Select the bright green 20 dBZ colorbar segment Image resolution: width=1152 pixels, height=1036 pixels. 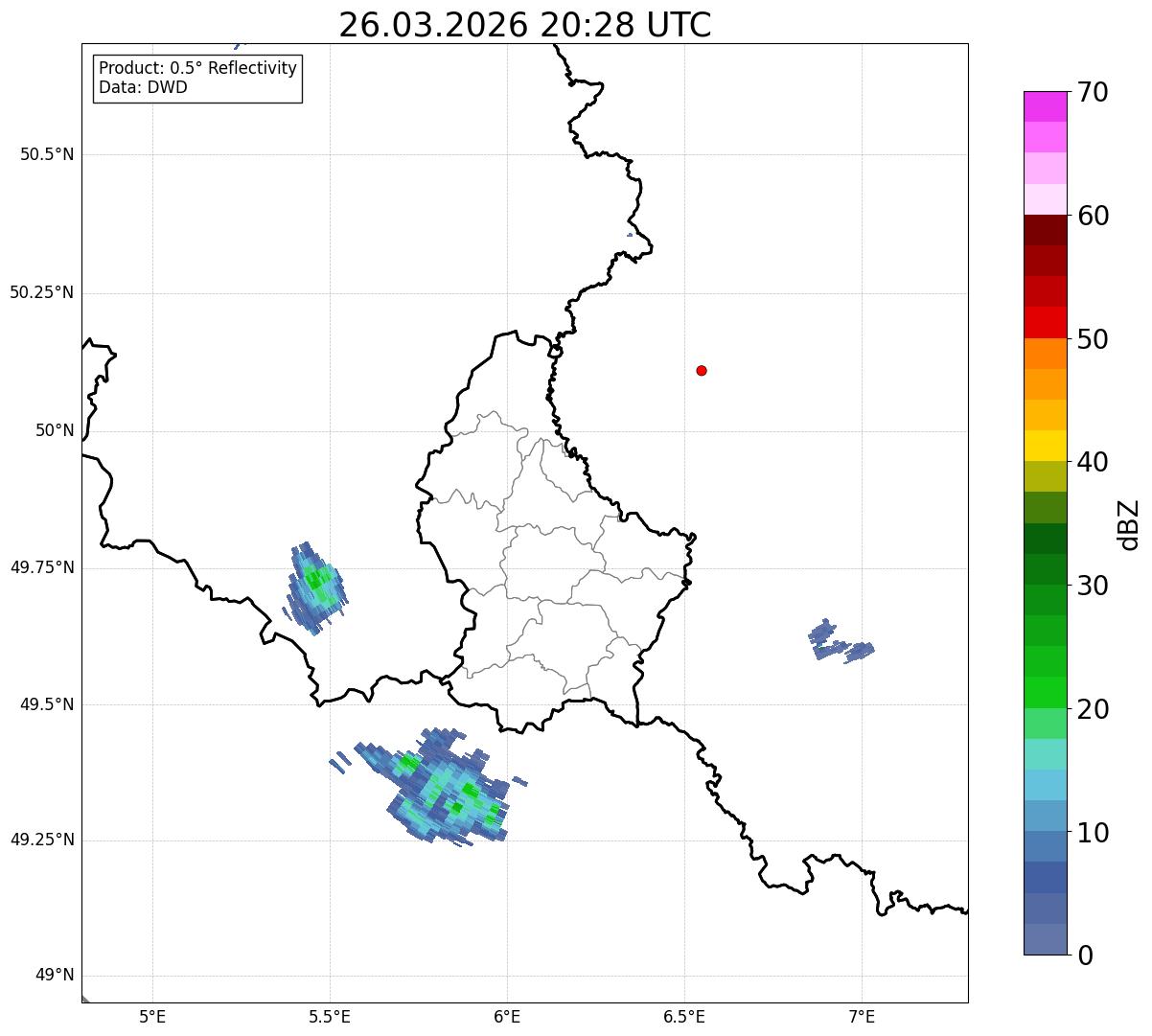(1045, 692)
